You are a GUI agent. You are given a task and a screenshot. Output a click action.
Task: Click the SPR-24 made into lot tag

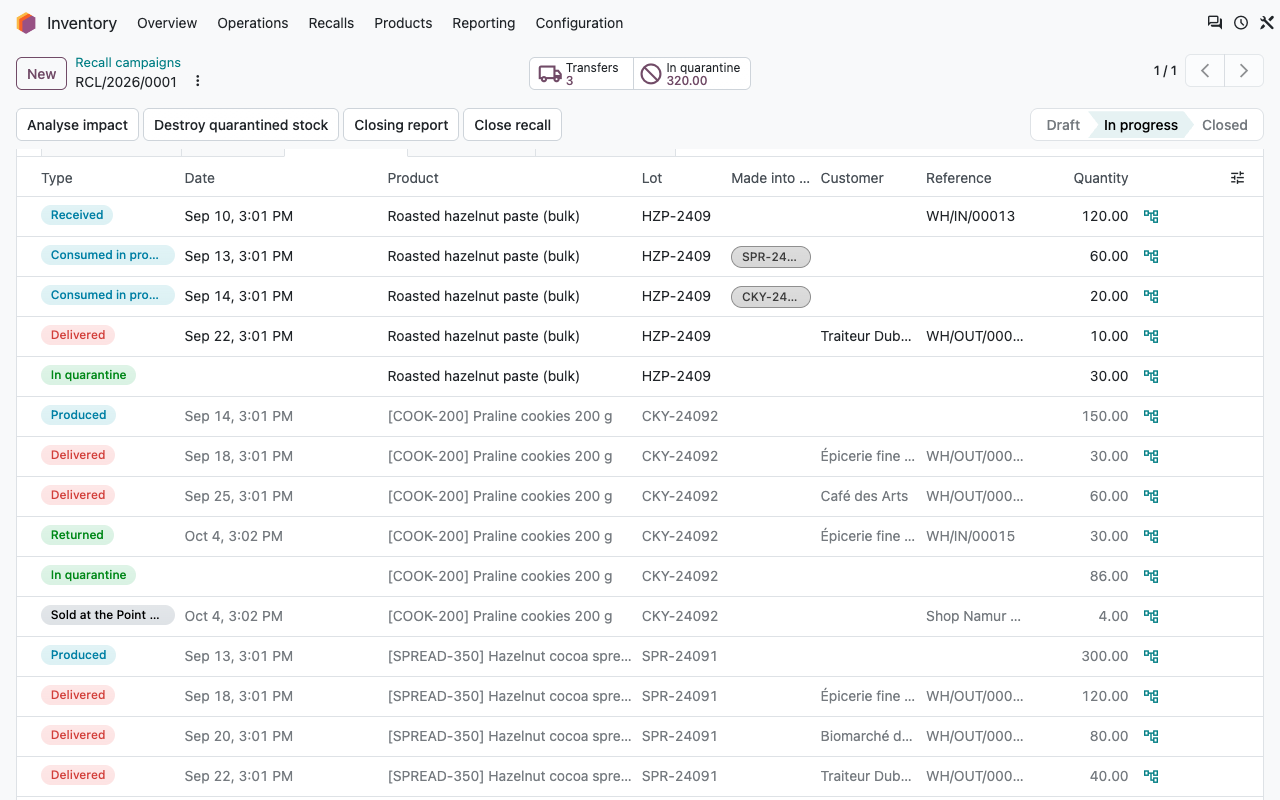pyautogui.click(x=771, y=257)
